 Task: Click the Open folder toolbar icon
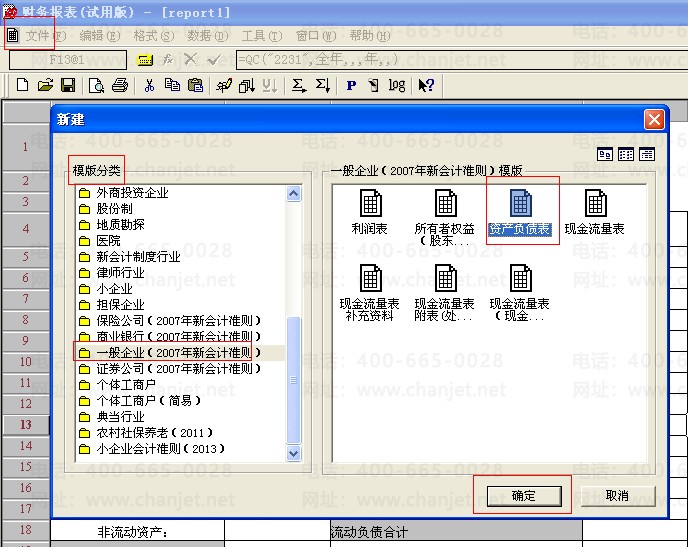[45, 85]
